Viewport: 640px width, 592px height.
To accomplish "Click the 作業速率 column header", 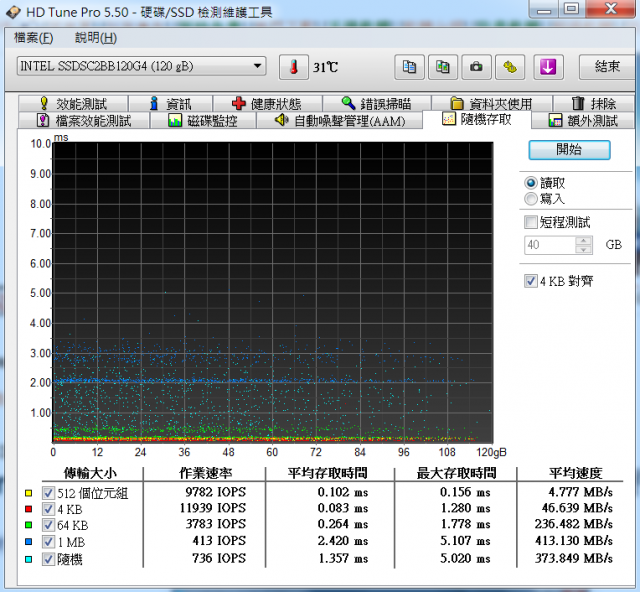I will pyautogui.click(x=206, y=473).
